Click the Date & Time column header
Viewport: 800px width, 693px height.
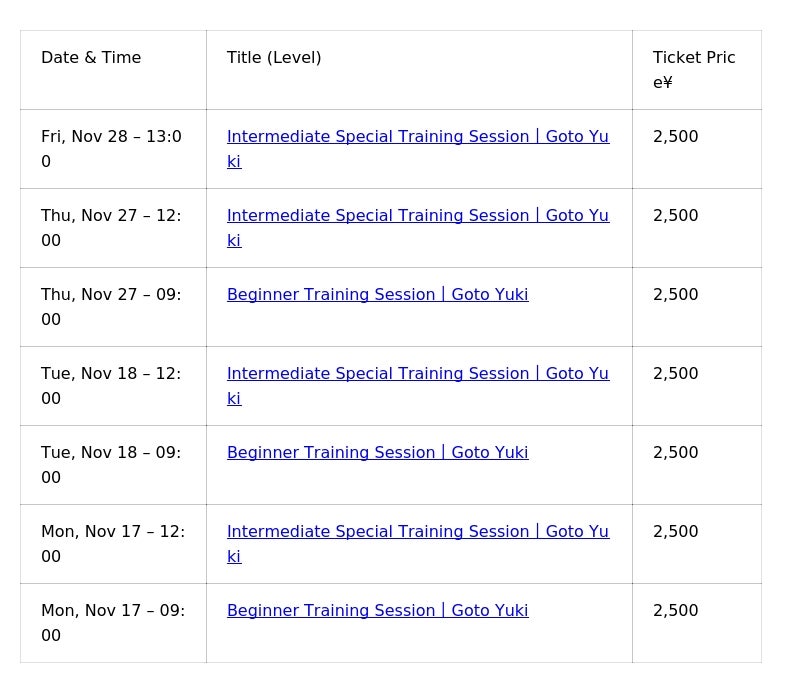91,58
